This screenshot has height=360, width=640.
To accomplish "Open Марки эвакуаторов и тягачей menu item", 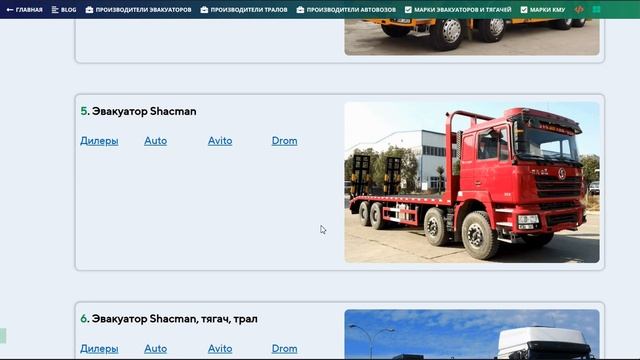I will pyautogui.click(x=458, y=9).
